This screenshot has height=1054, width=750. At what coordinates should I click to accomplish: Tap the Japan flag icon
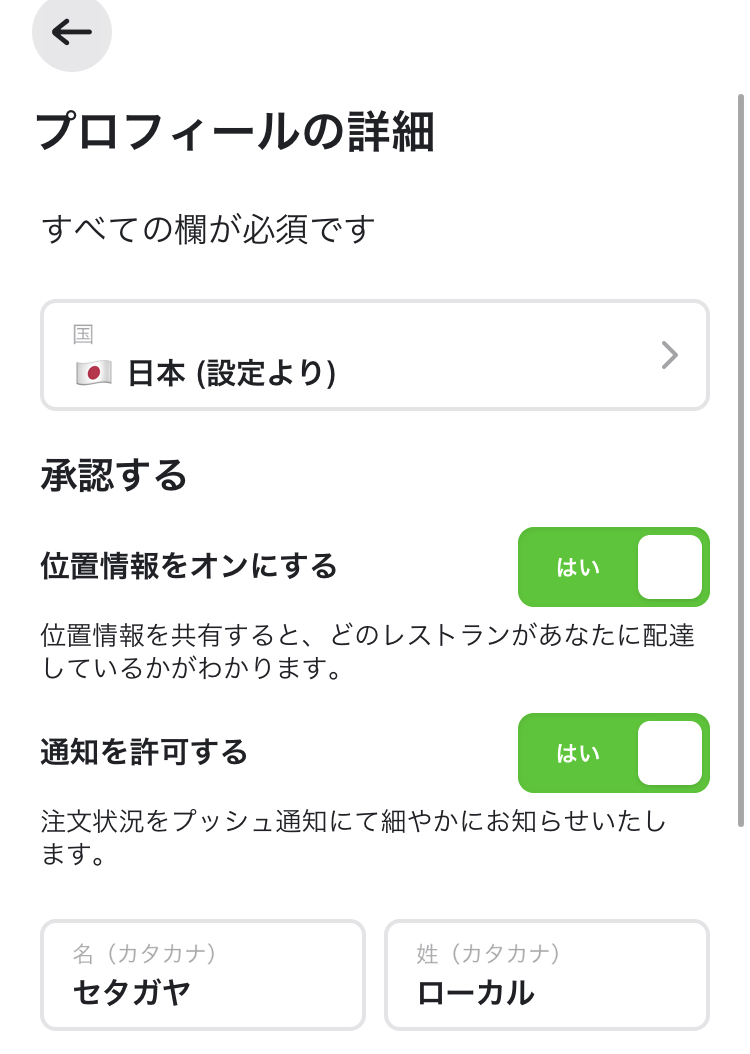click(93, 373)
